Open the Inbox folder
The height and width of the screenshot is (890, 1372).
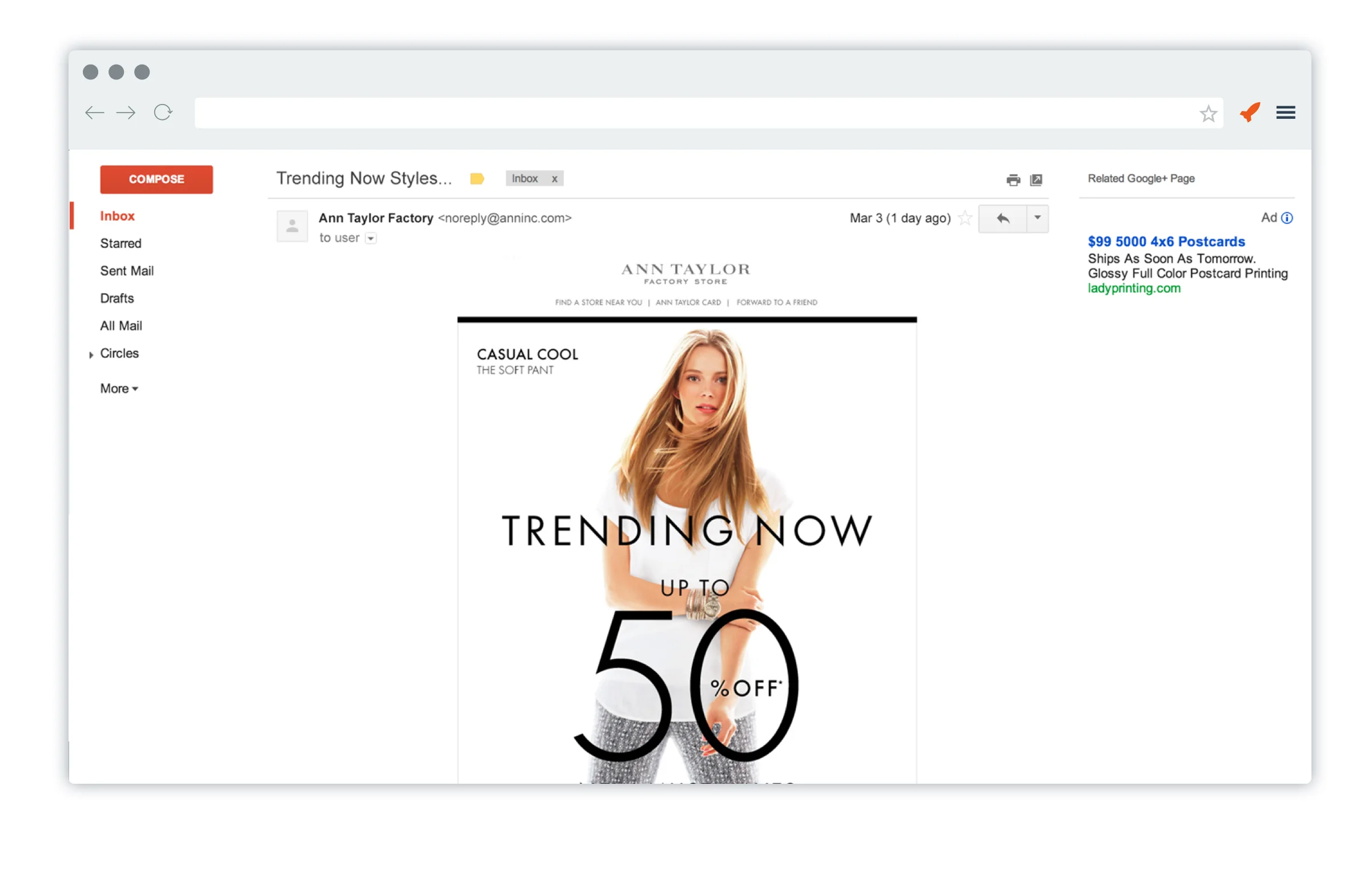tap(117, 215)
